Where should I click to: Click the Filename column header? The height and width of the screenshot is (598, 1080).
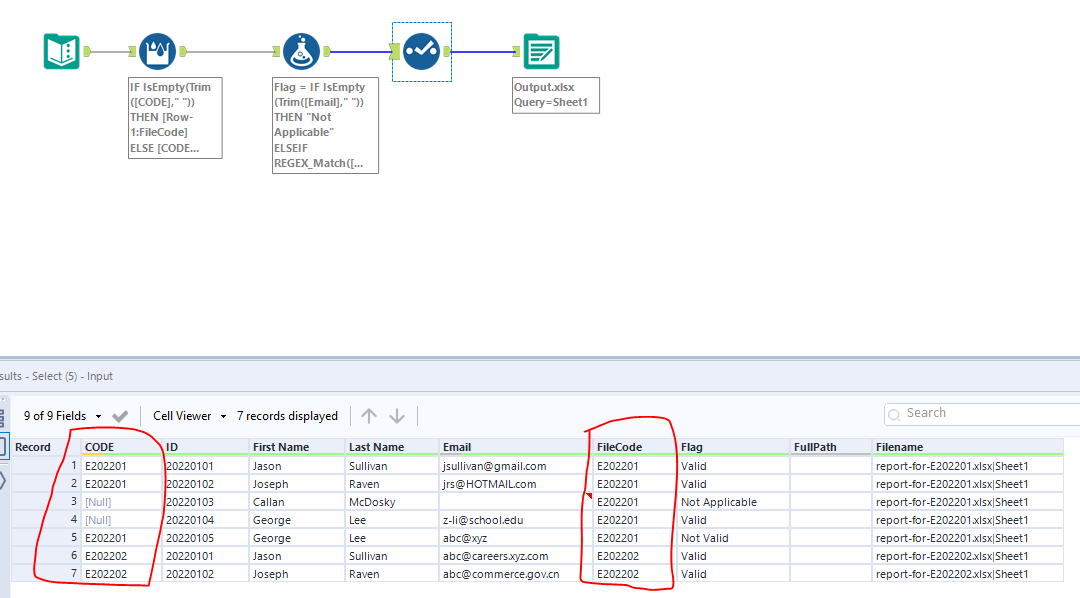[x=899, y=447]
